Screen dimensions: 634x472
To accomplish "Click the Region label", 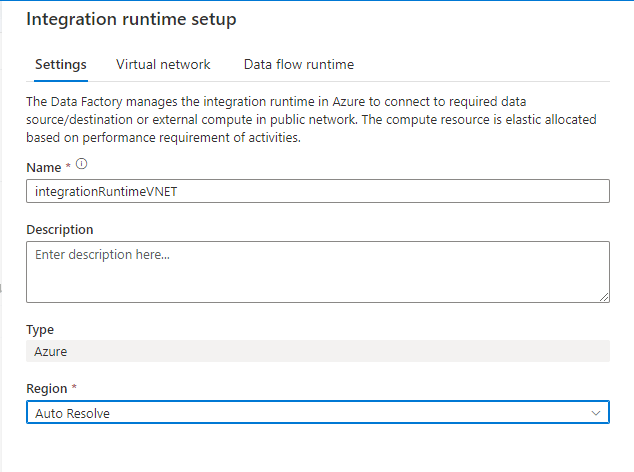I will (x=47, y=389).
